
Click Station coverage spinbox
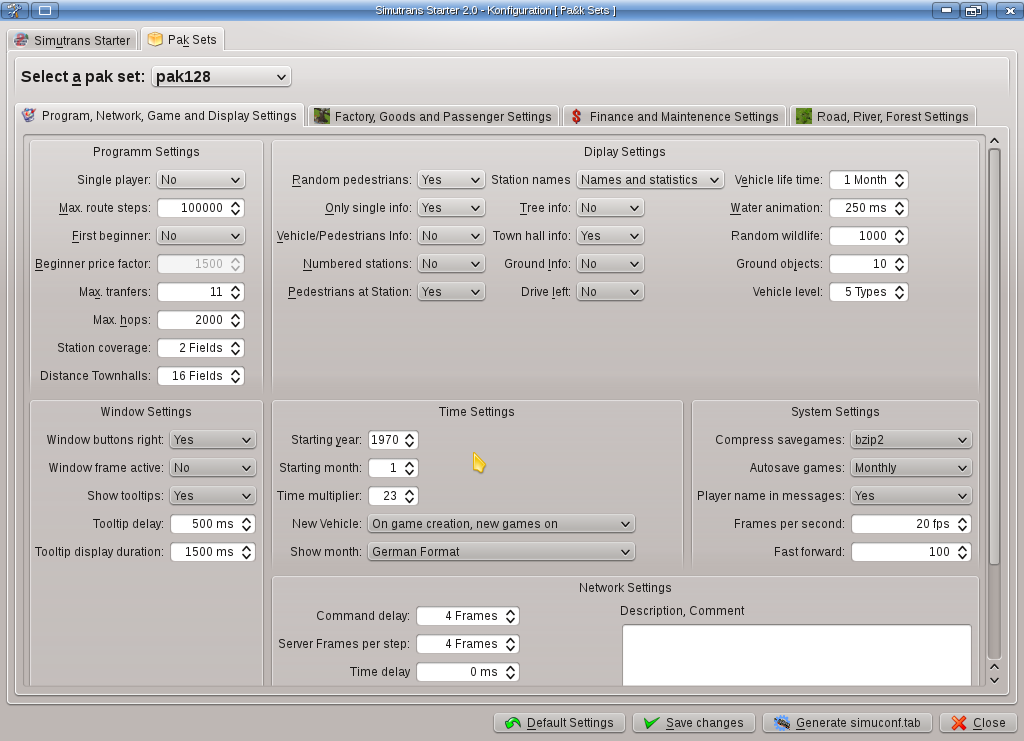click(200, 348)
